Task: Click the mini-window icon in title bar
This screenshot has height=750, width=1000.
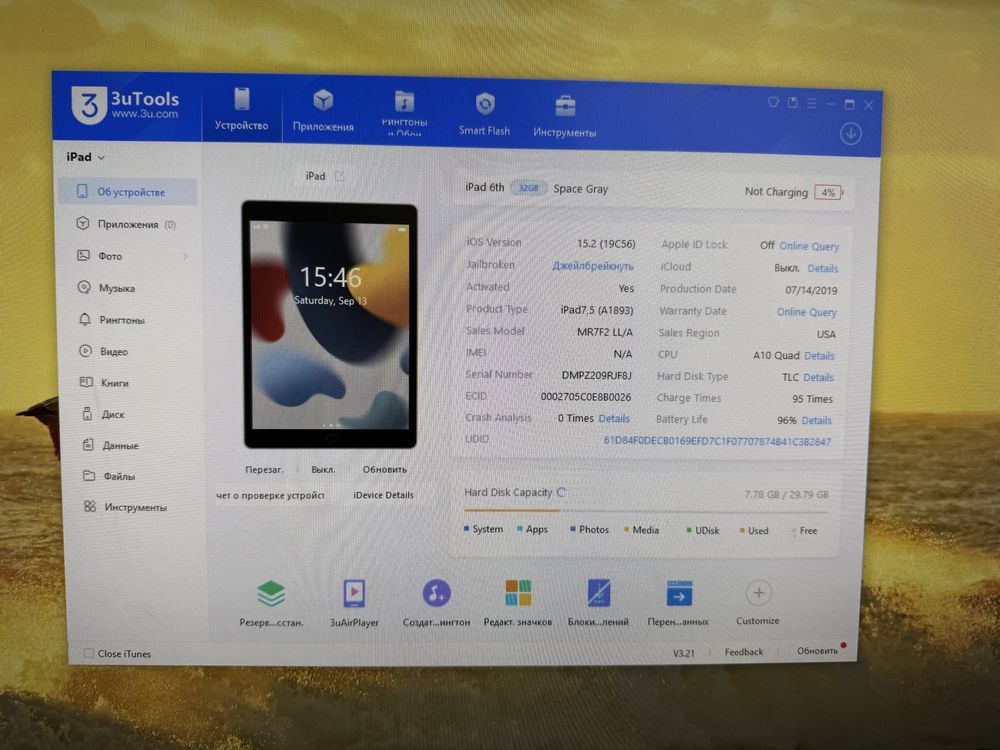Action: tap(792, 103)
